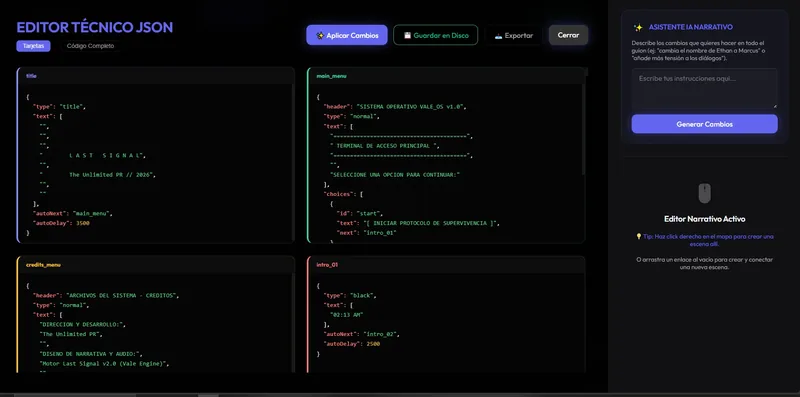Click the Editor Narrativo Activo heading

tap(705, 219)
